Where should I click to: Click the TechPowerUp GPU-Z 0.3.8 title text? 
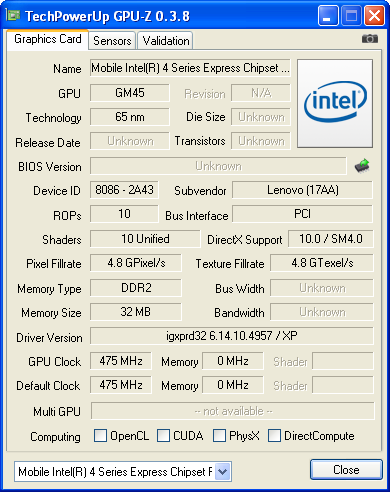click(x=107, y=16)
